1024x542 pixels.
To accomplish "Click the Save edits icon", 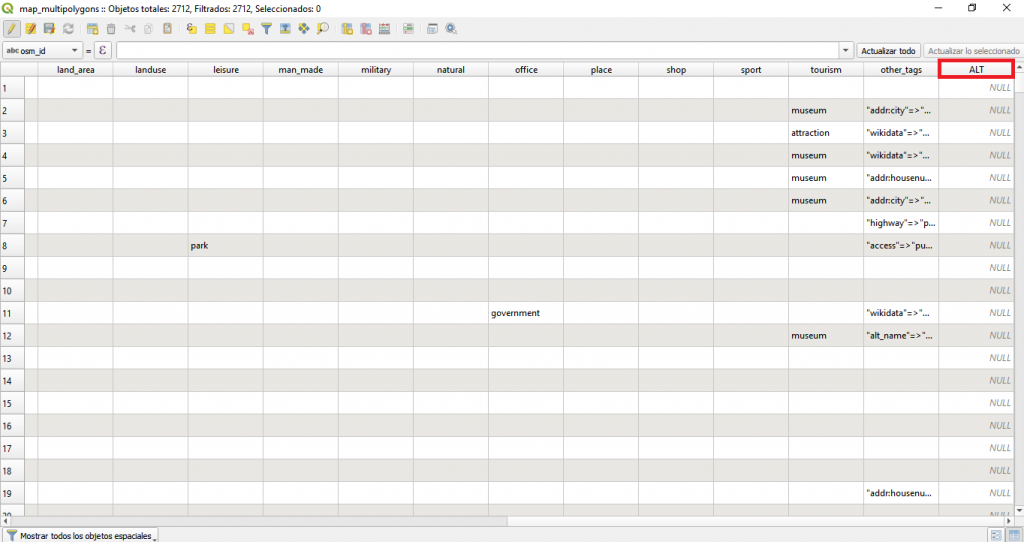I will click(49, 29).
